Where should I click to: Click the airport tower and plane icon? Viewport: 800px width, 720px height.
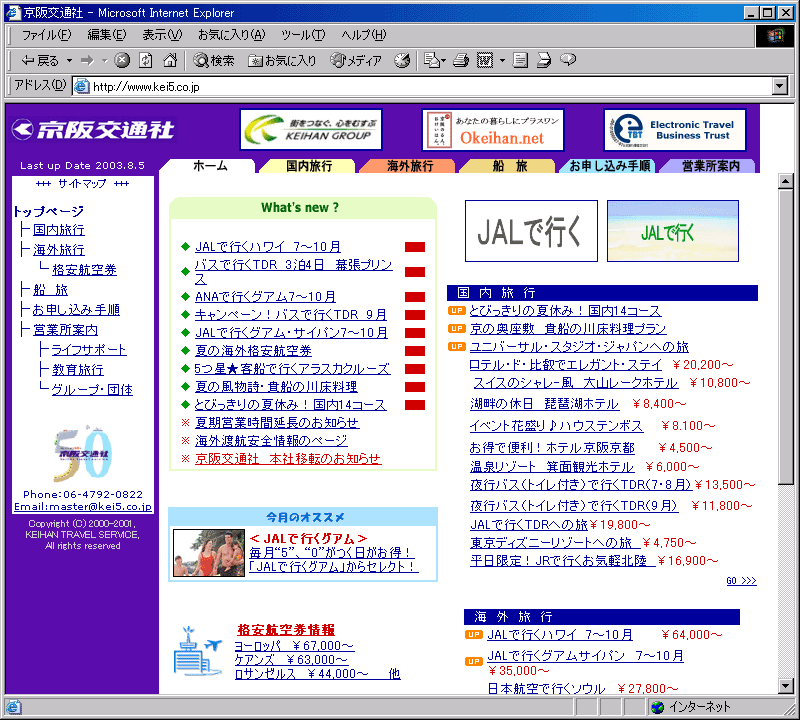pyautogui.click(x=198, y=652)
